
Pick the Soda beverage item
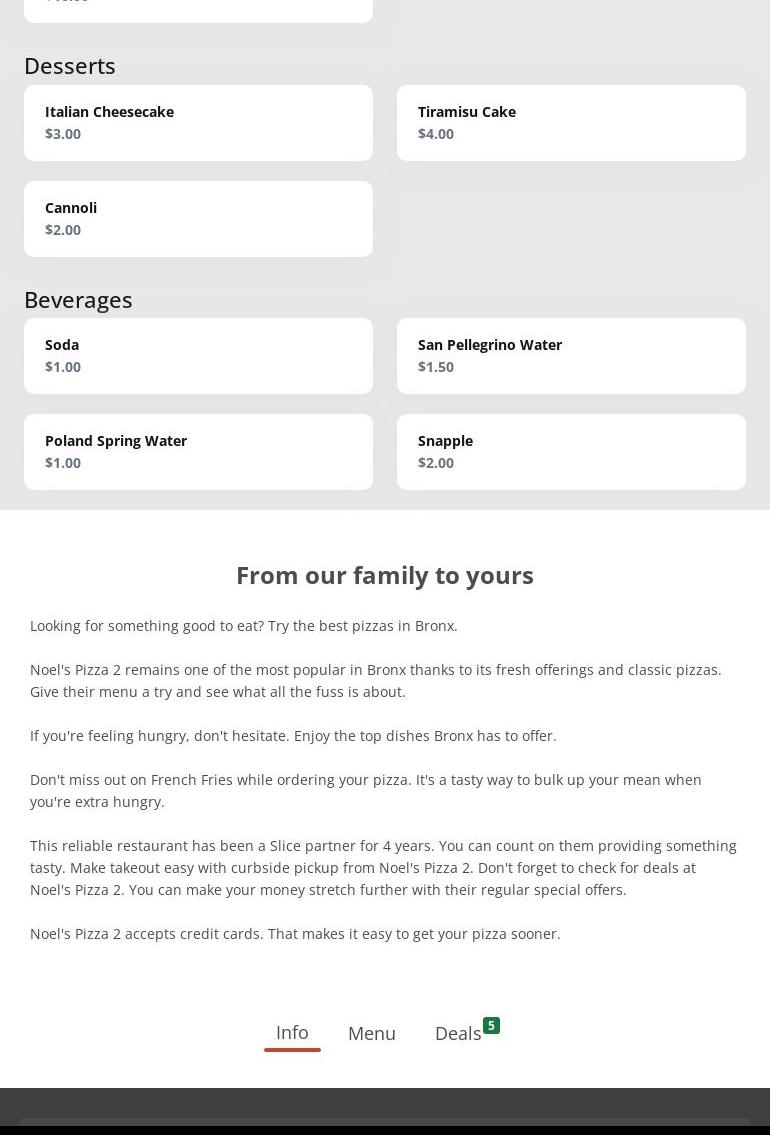click(x=198, y=356)
